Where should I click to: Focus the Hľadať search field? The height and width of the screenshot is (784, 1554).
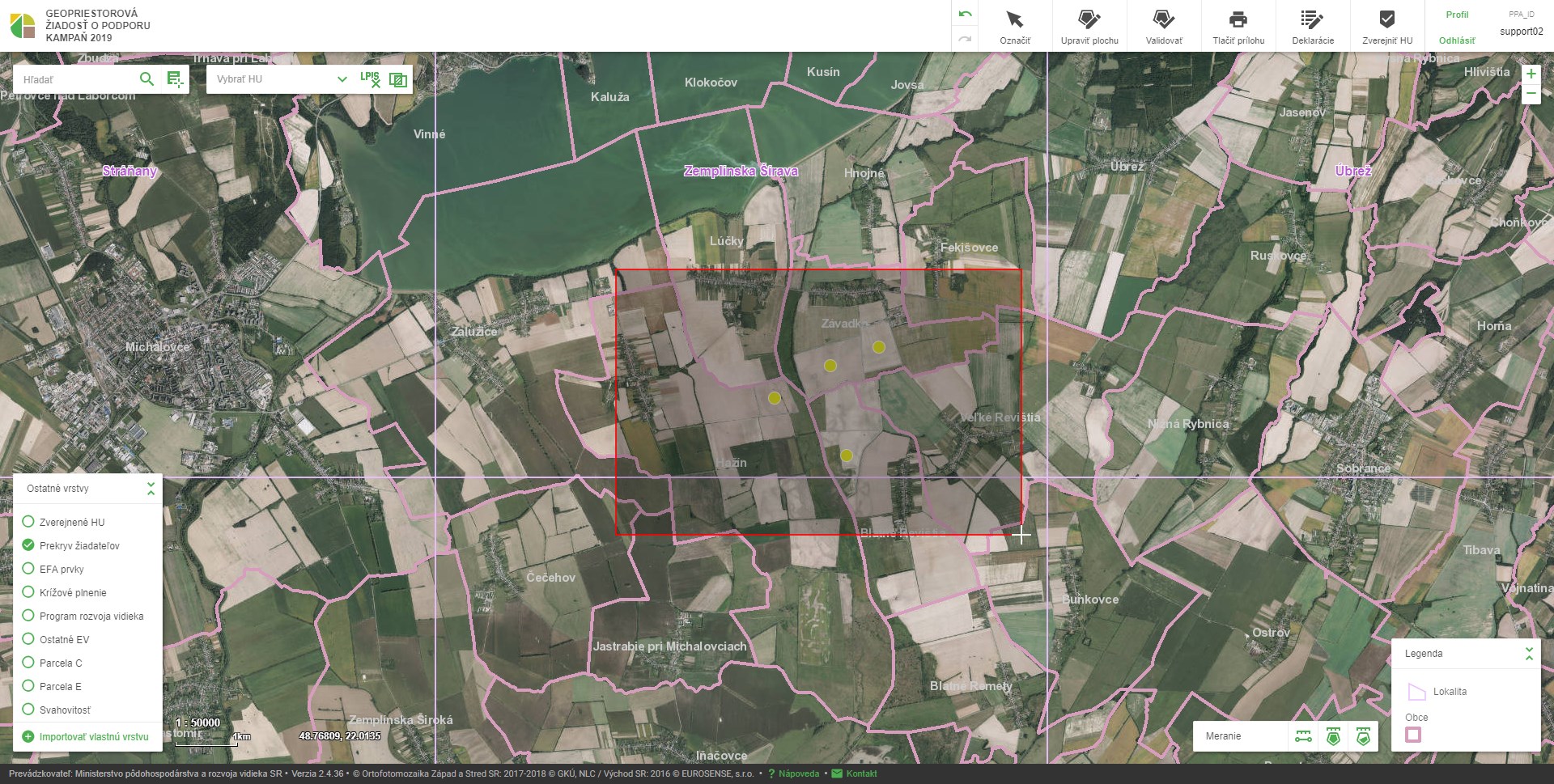pyautogui.click(x=77, y=79)
